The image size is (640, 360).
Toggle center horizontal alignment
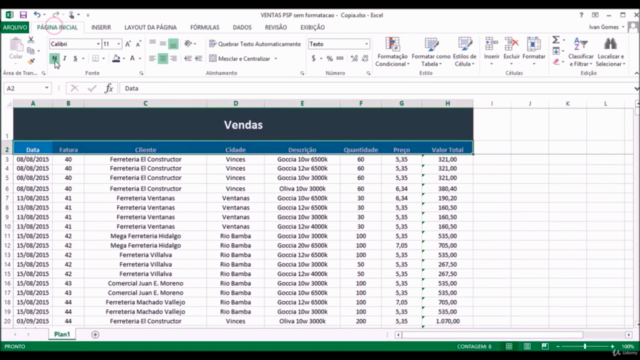(163, 58)
